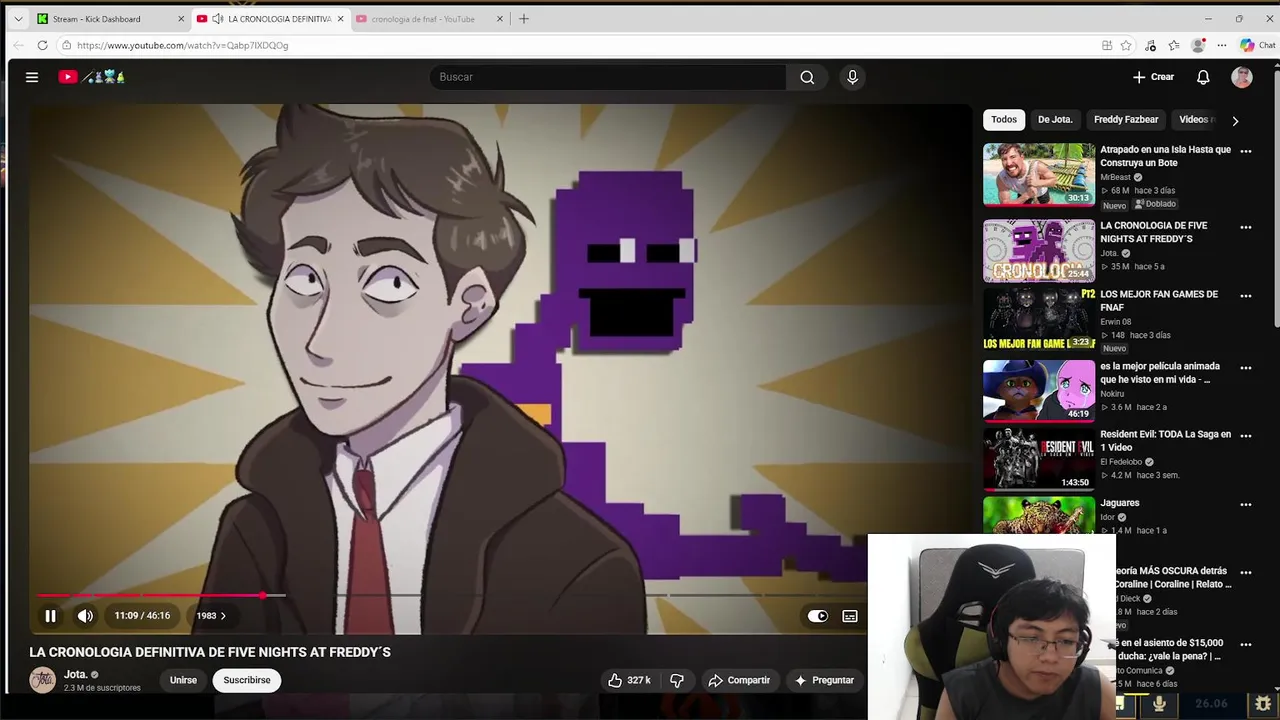1280x720 pixels.
Task: Open options for mejor película animada video
Action: (1246, 368)
